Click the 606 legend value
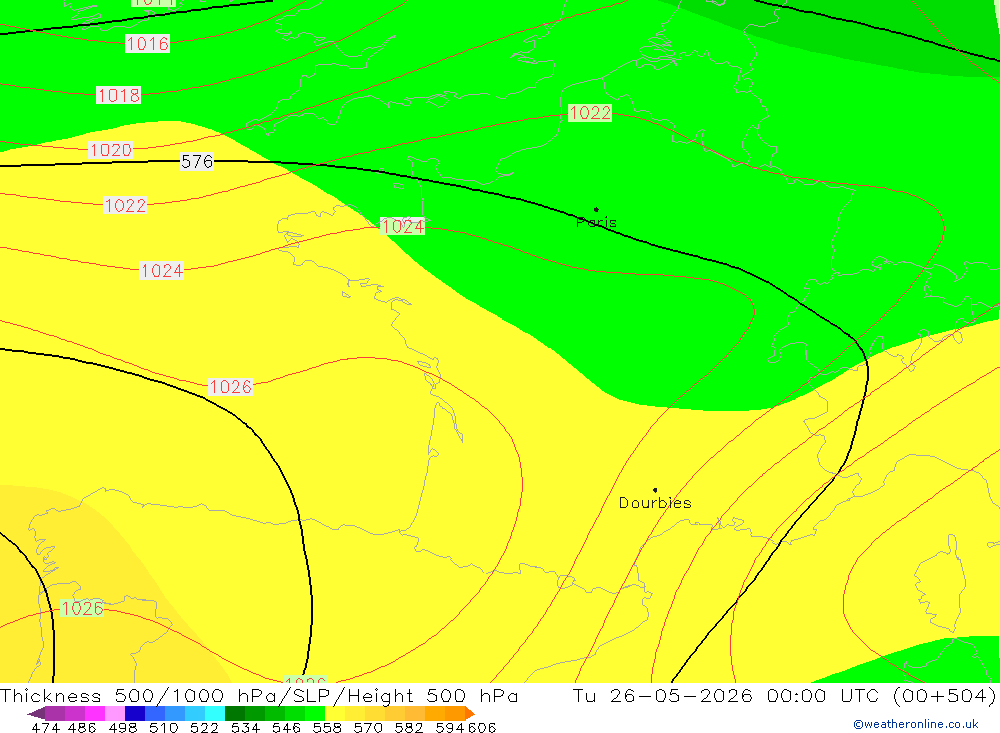Screen dimensions: 1000x733 click(x=482, y=727)
